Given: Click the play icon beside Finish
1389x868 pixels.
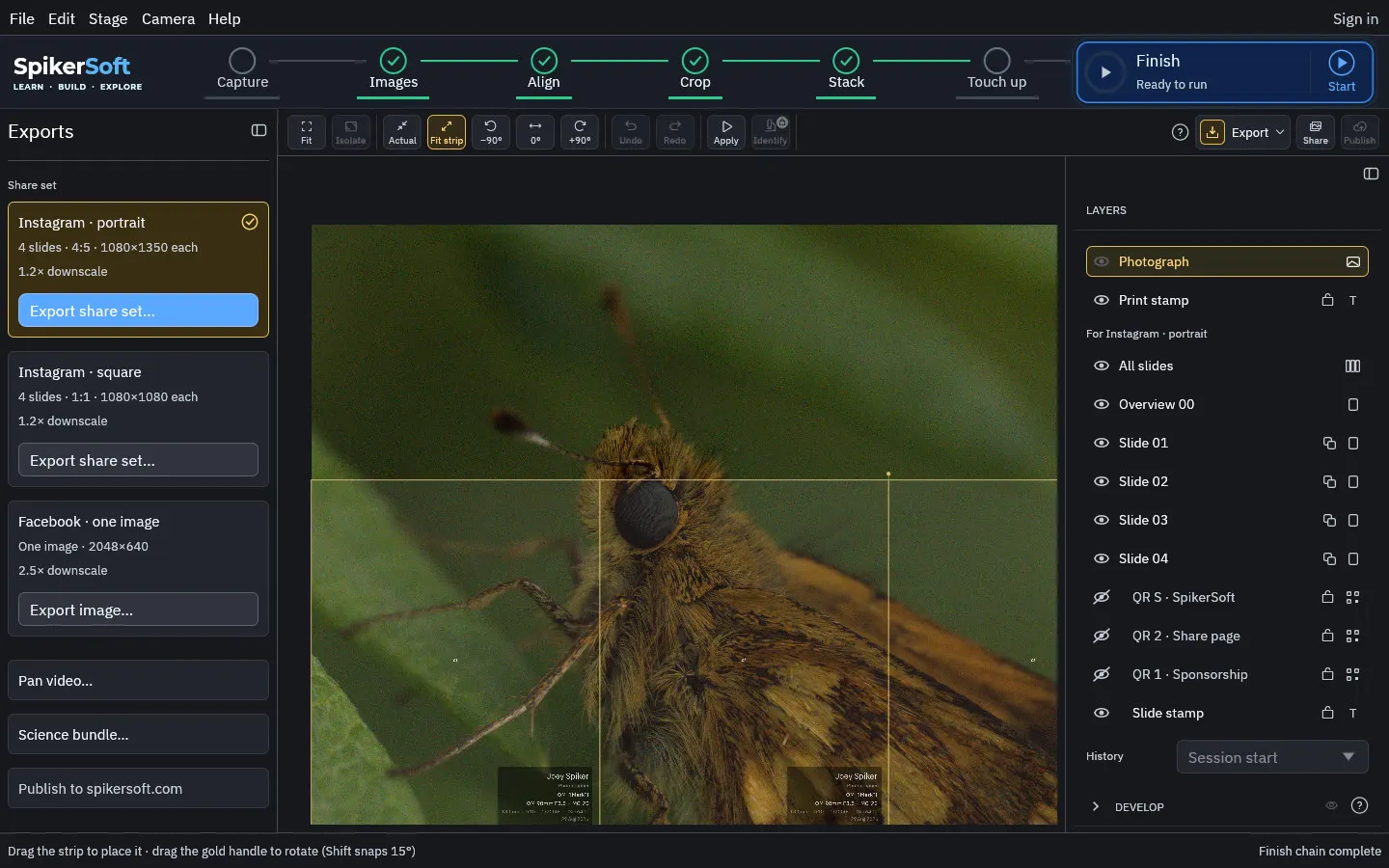Looking at the screenshot, I should [1105, 72].
